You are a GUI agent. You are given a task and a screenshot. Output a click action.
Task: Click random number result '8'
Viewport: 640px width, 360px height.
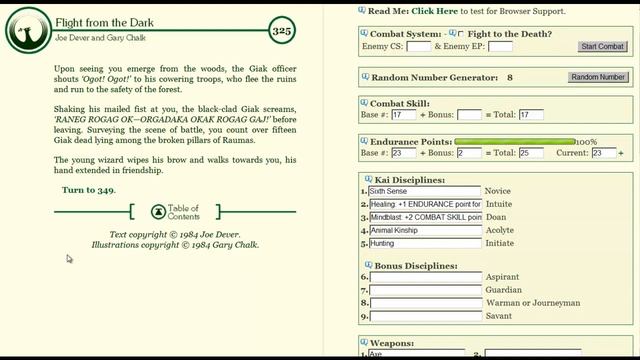tap(510, 78)
